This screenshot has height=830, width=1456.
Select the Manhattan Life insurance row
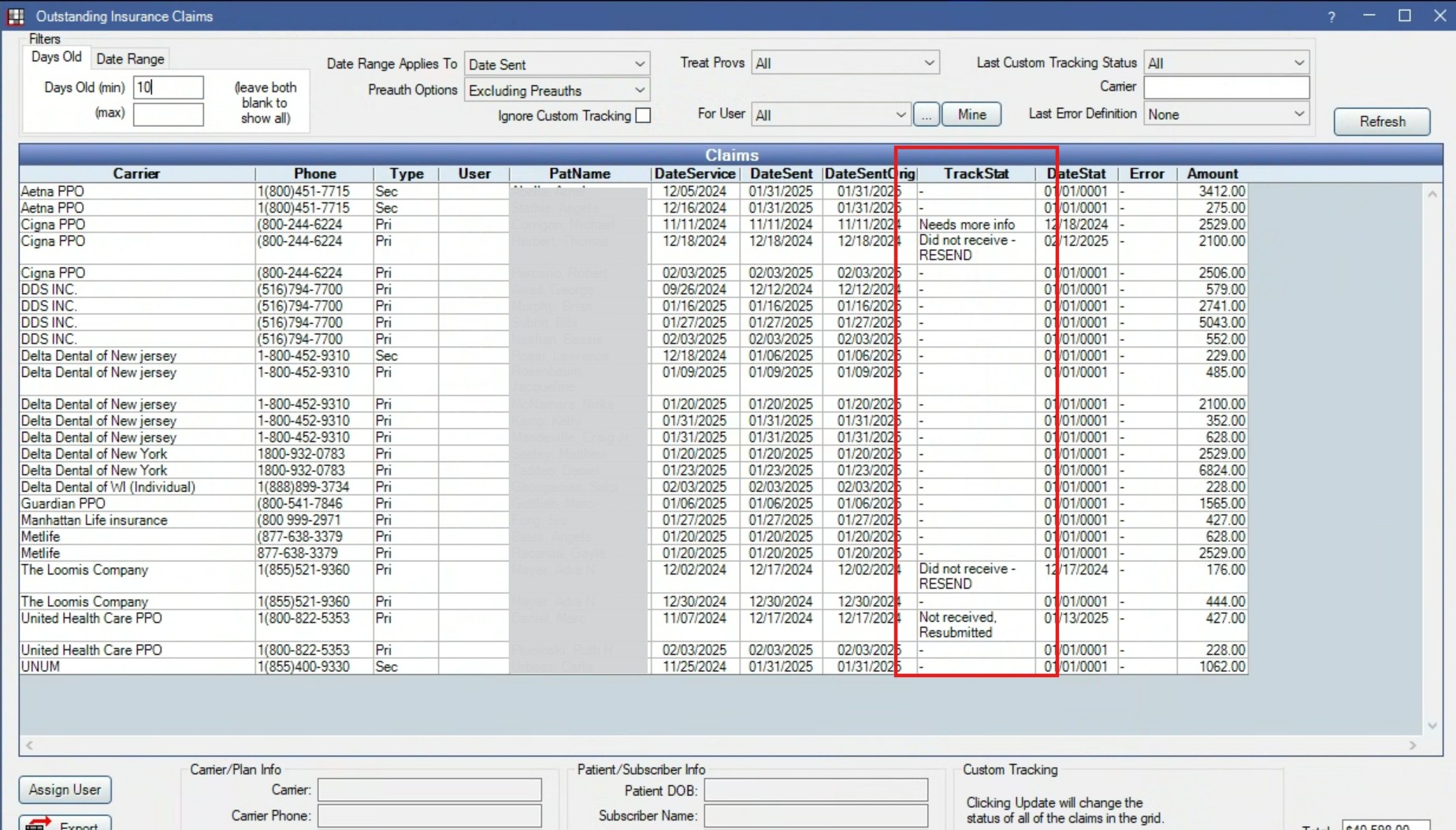point(633,520)
